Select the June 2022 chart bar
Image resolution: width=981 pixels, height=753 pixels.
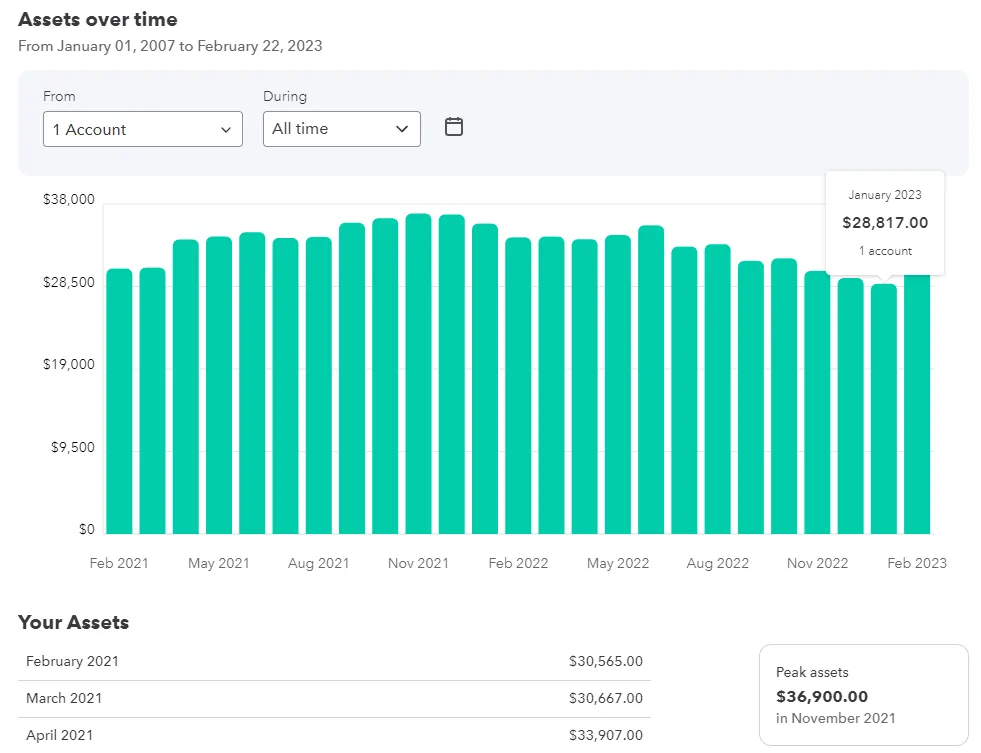651,380
